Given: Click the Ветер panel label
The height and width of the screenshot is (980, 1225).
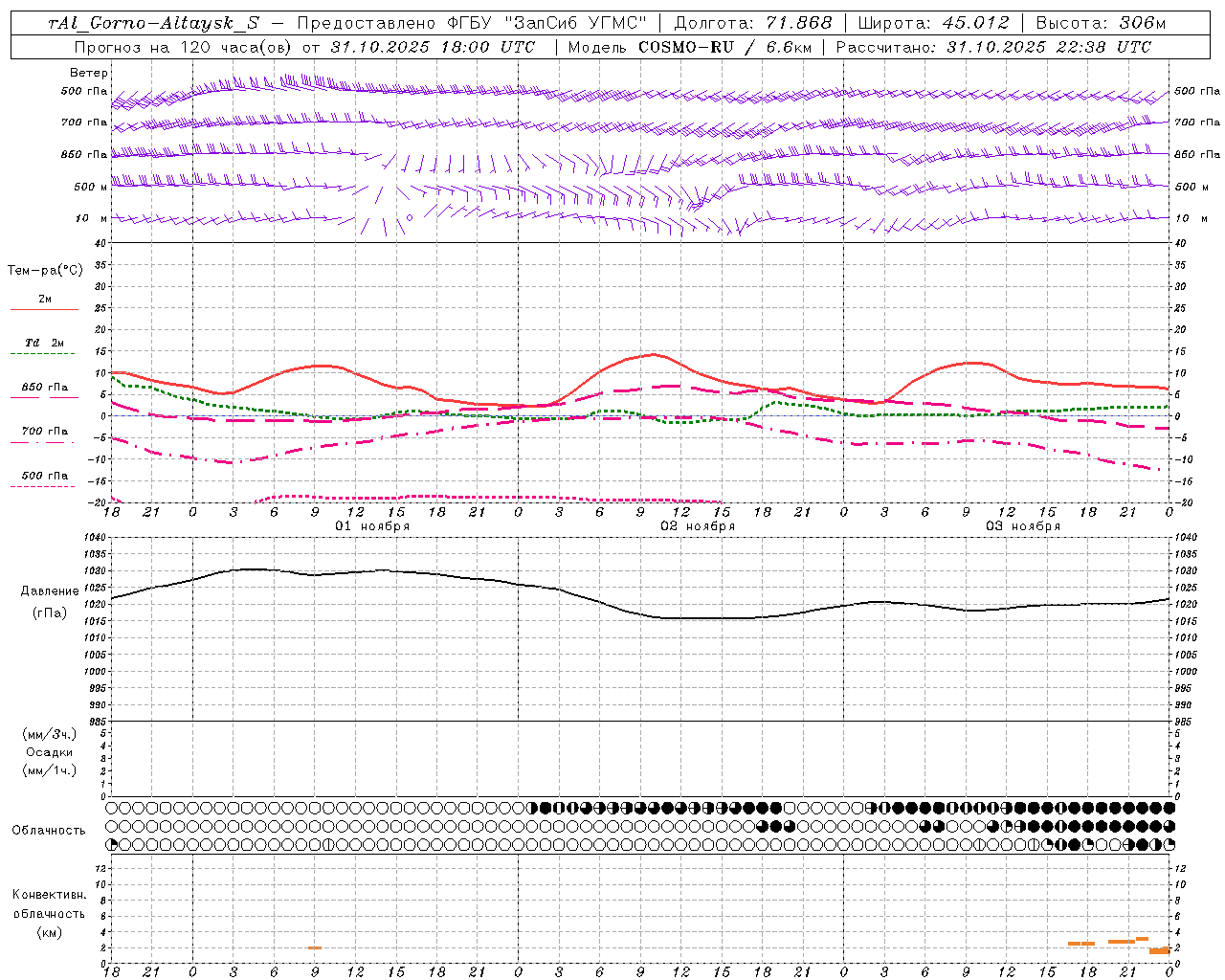Looking at the screenshot, I should [x=89, y=73].
